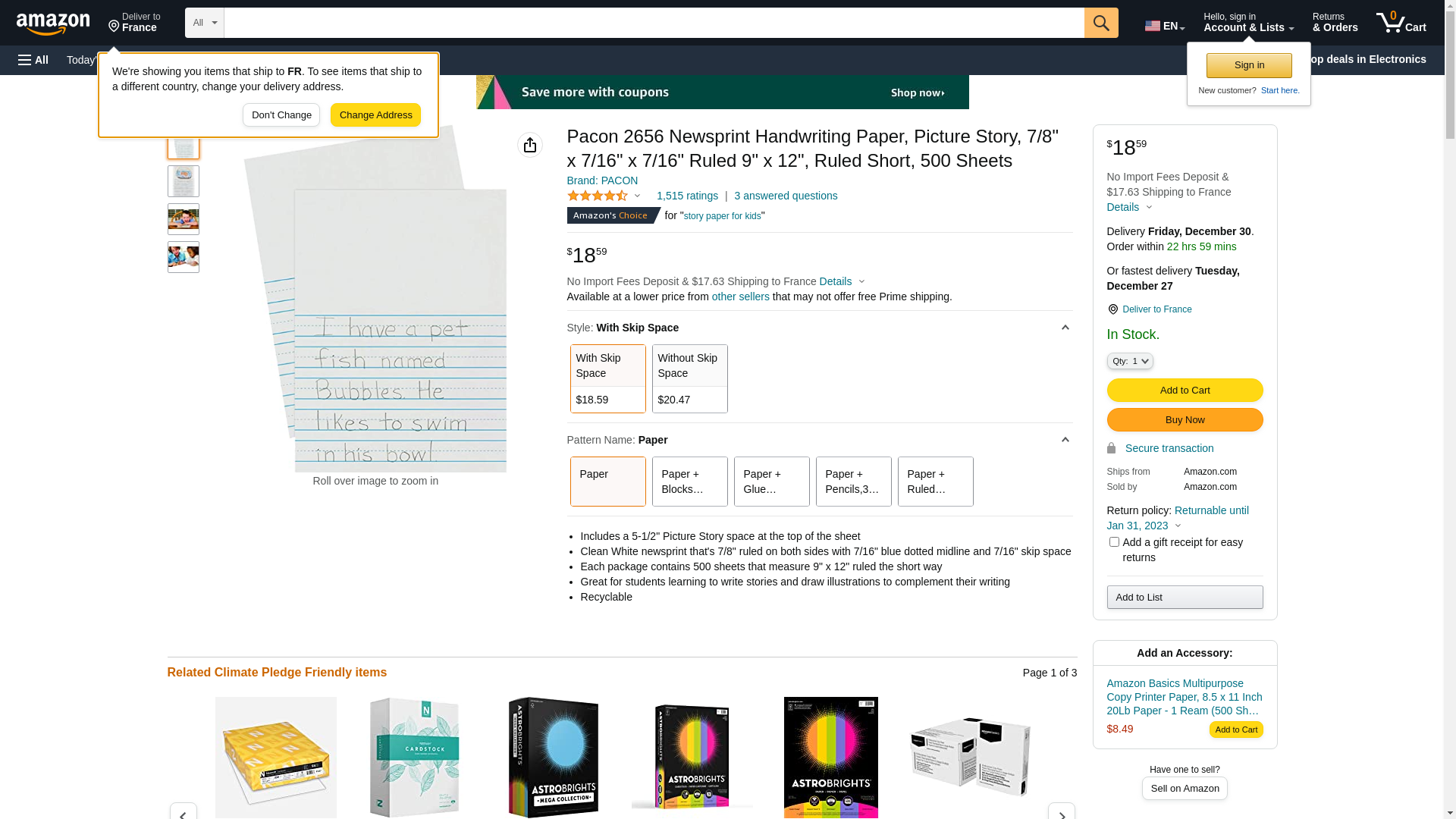Collapse the Style options section
Viewport: 1456px width, 819px height.
pos(1065,328)
